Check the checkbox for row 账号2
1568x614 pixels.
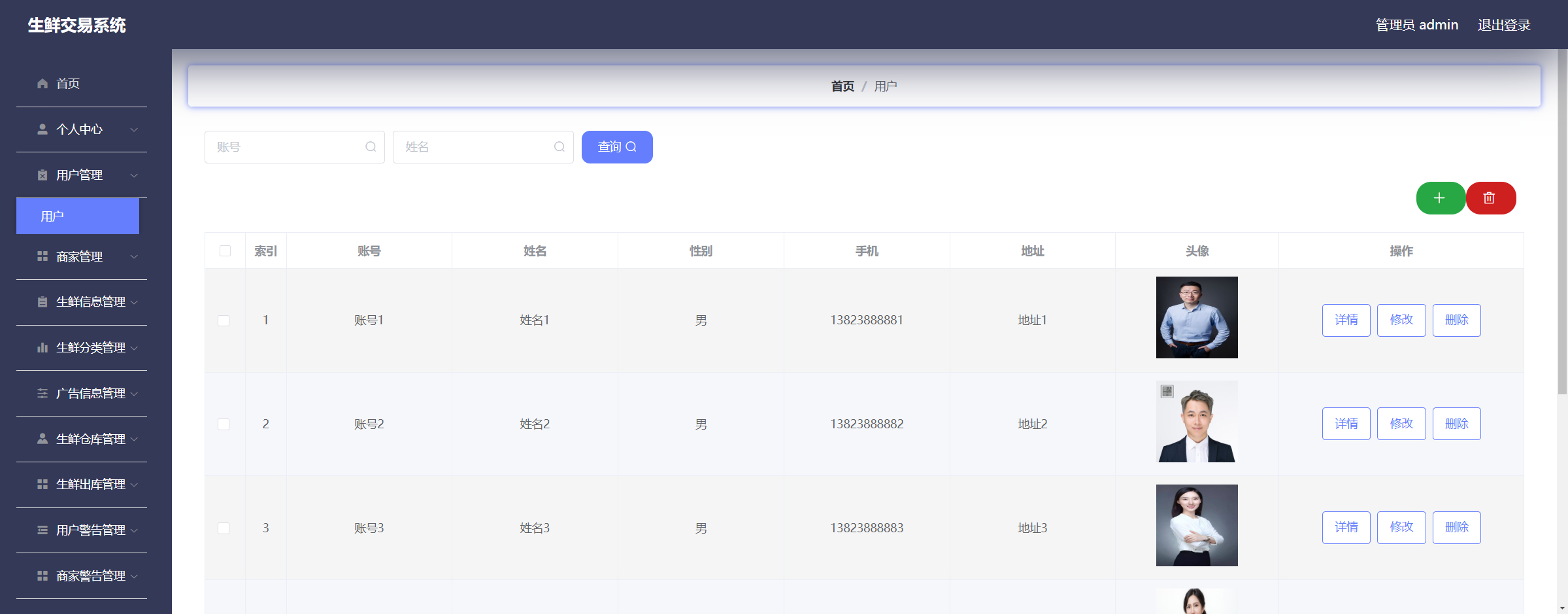224,424
